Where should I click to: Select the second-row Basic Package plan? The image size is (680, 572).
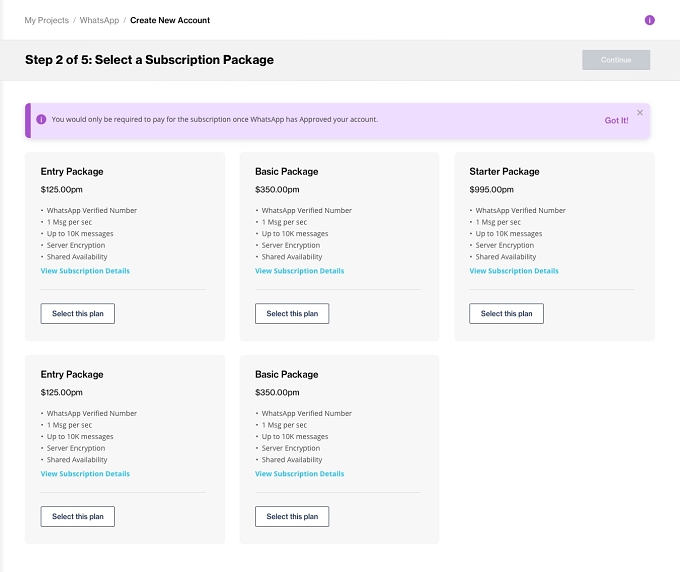(292, 516)
